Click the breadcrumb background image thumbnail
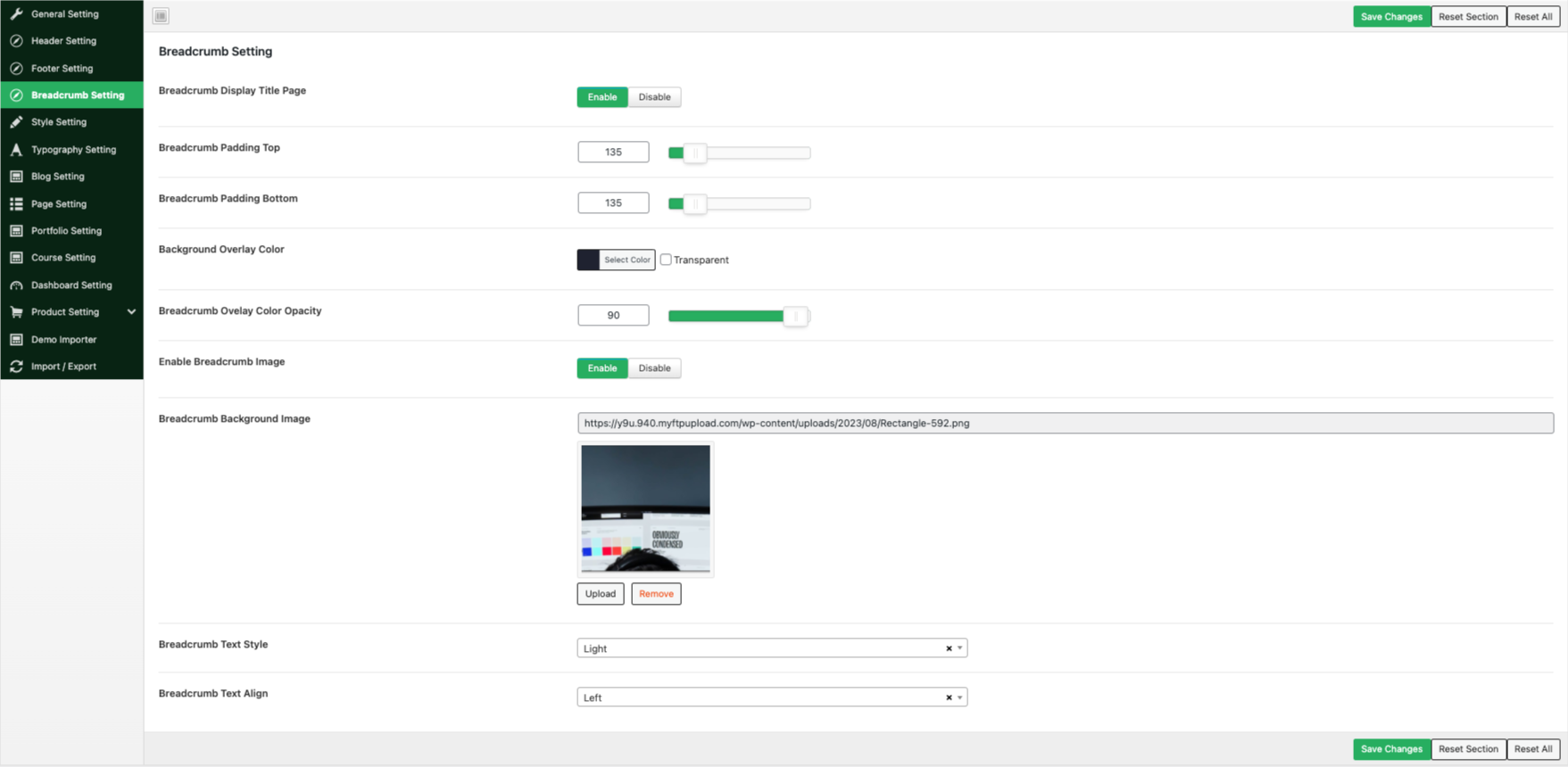Viewport: 1568px width, 767px height. coord(646,508)
